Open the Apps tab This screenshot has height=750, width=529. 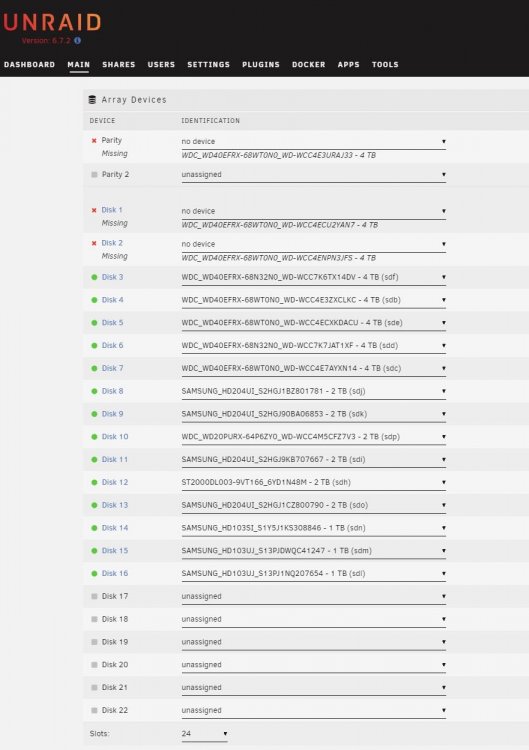(x=349, y=65)
